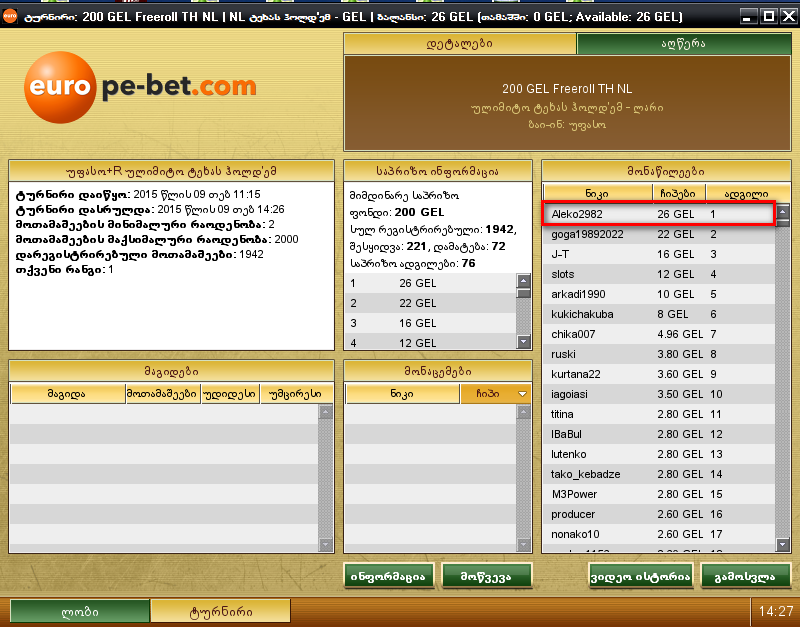
Task: Select player chika007 row
Action: tap(659, 334)
